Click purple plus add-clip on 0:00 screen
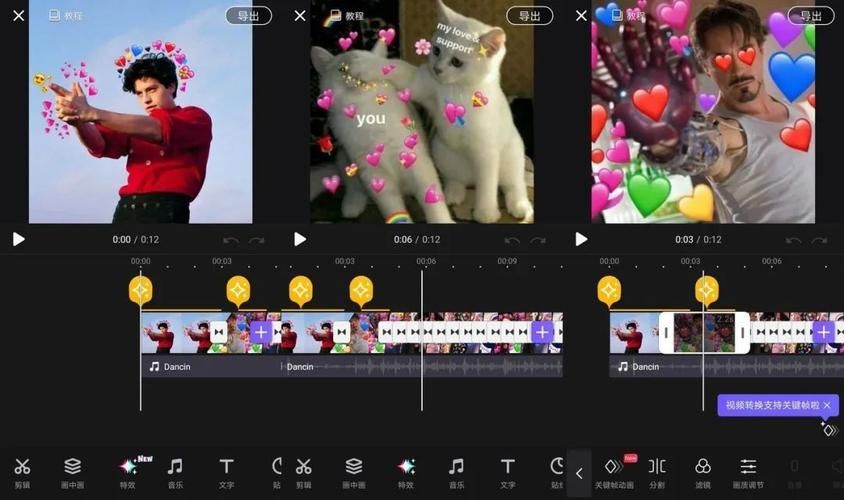 click(261, 333)
